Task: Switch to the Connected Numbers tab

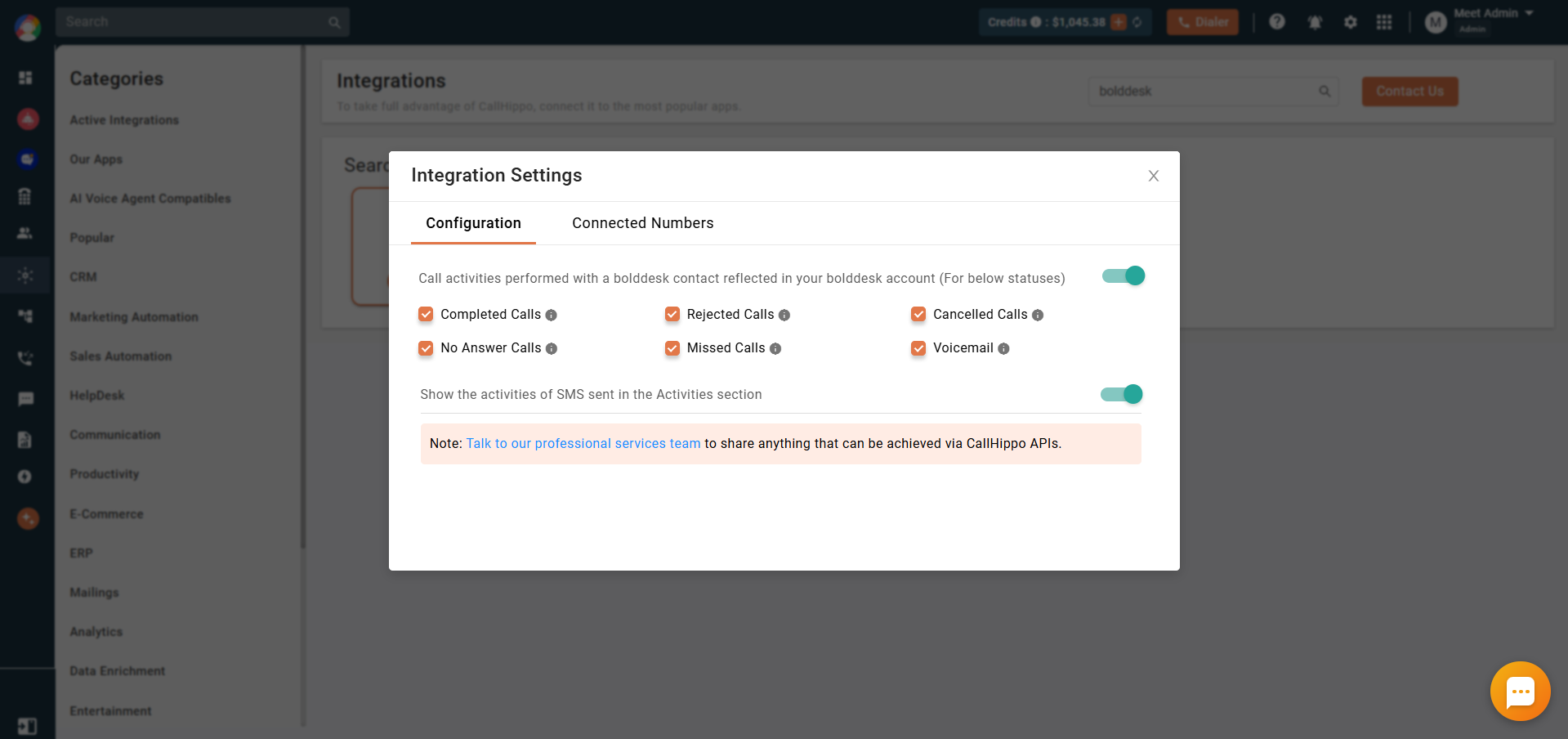Action: point(642,223)
